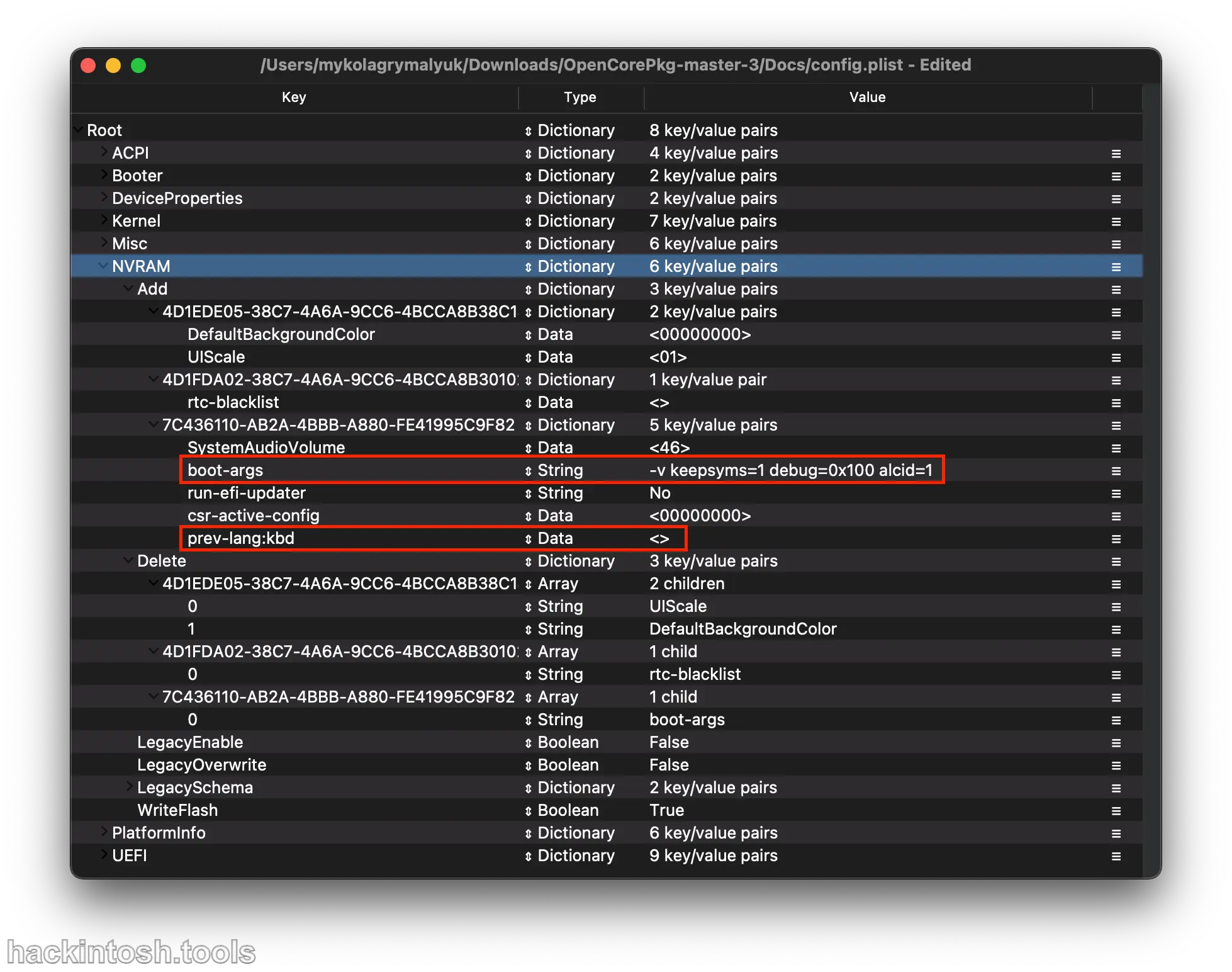Collapse the Delete dictionary
Image resolution: width=1232 pixels, height=972 pixels.
click(128, 560)
